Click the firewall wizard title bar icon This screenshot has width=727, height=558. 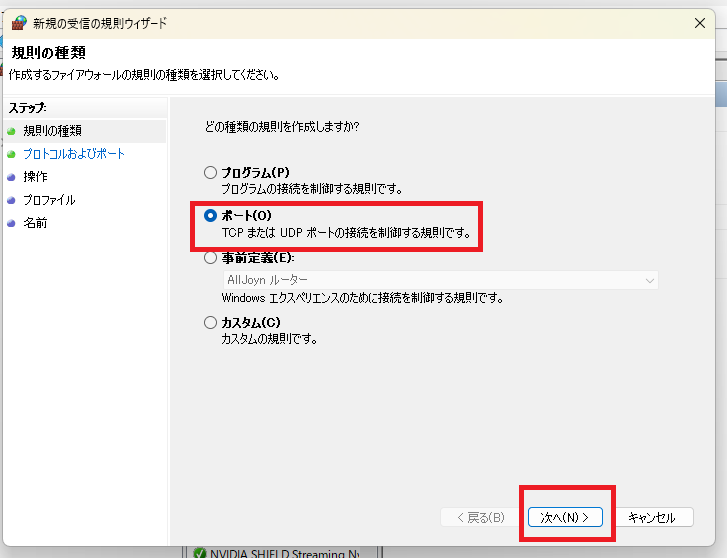(19, 23)
